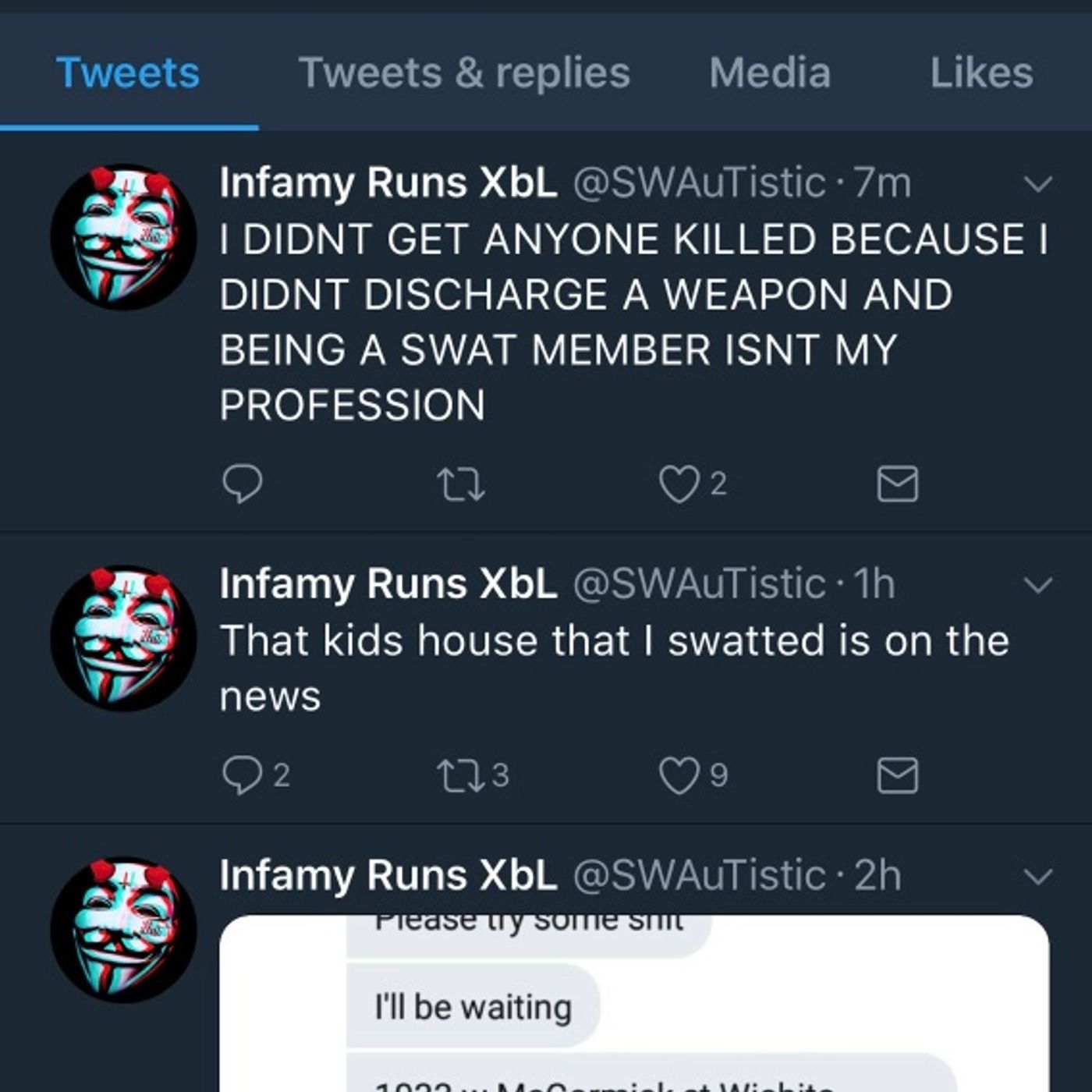The height and width of the screenshot is (1092, 1092).
Task: Reply to the 7m SWAT member tweet
Action: click(x=242, y=484)
